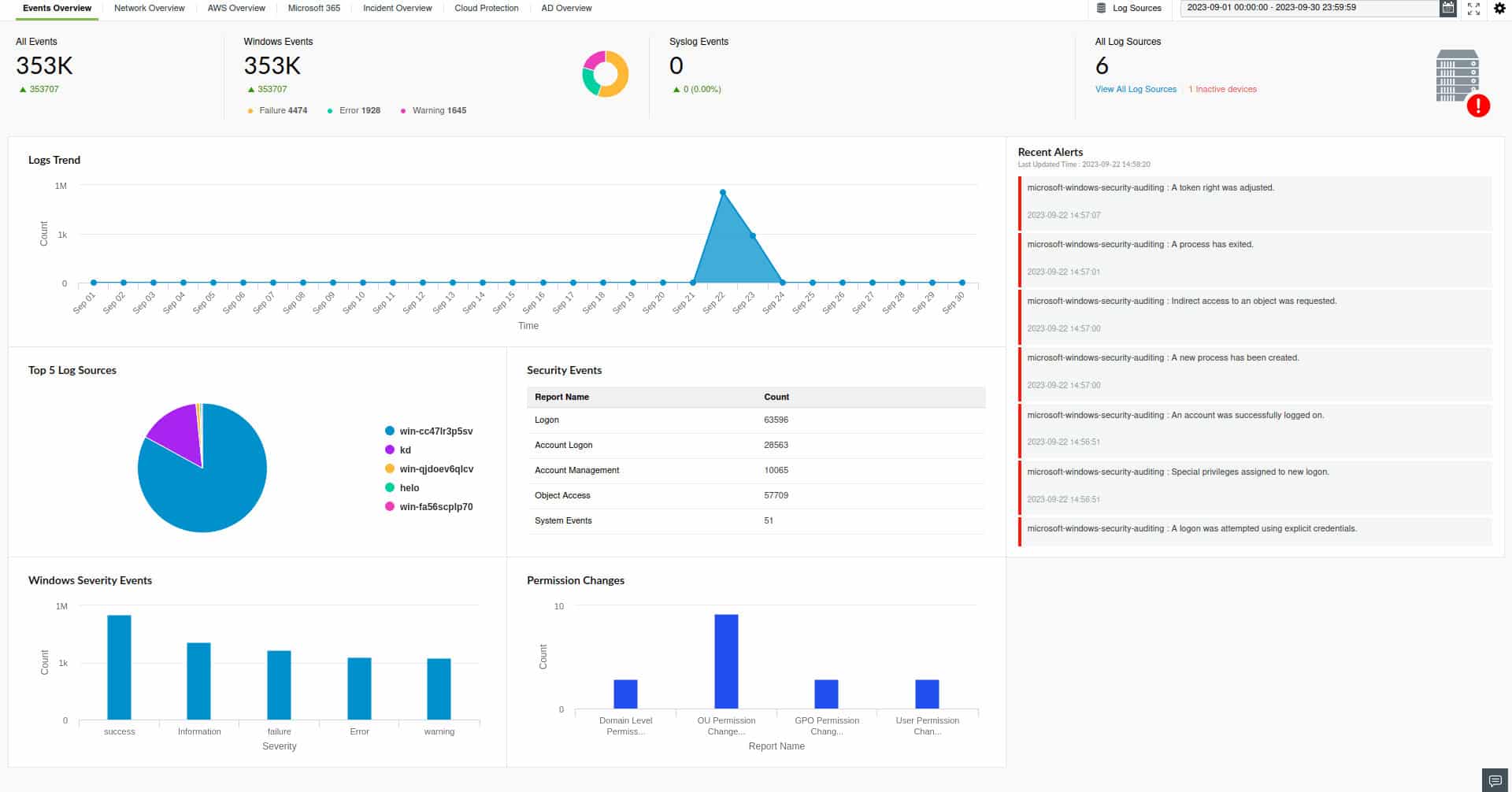The width and height of the screenshot is (1512, 792).
Task: Open the Log Sources panel icon
Action: (x=1101, y=8)
